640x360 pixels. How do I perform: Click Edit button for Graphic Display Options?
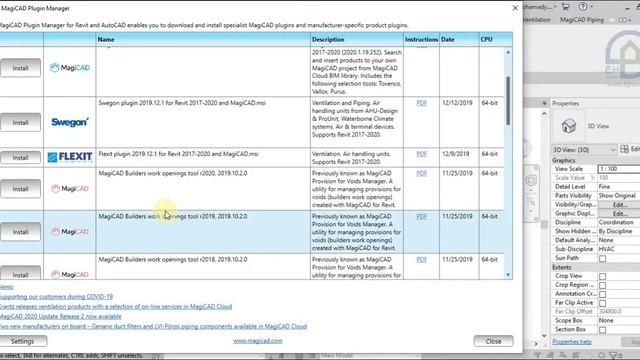(619, 213)
